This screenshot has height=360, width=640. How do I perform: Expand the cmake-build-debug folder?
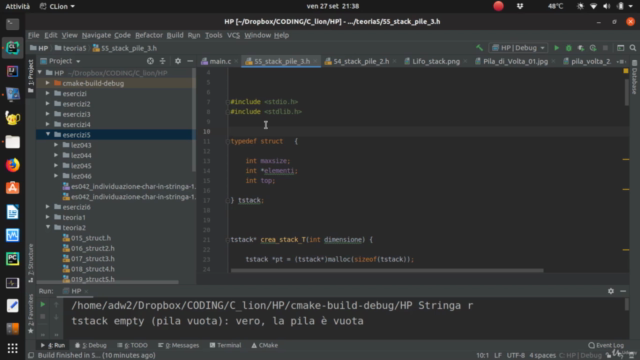48,83
